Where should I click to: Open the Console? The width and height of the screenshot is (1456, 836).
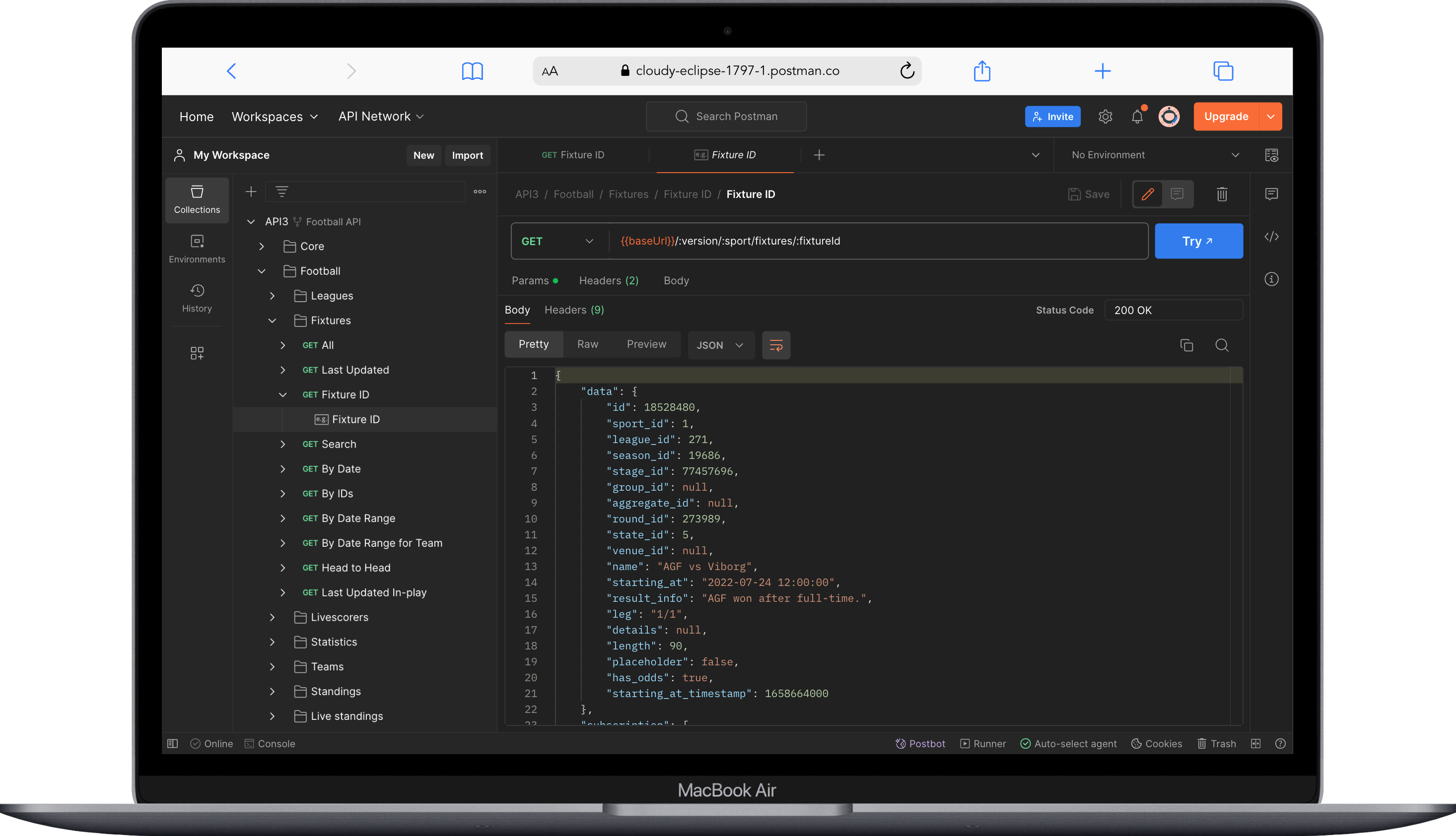[270, 744]
